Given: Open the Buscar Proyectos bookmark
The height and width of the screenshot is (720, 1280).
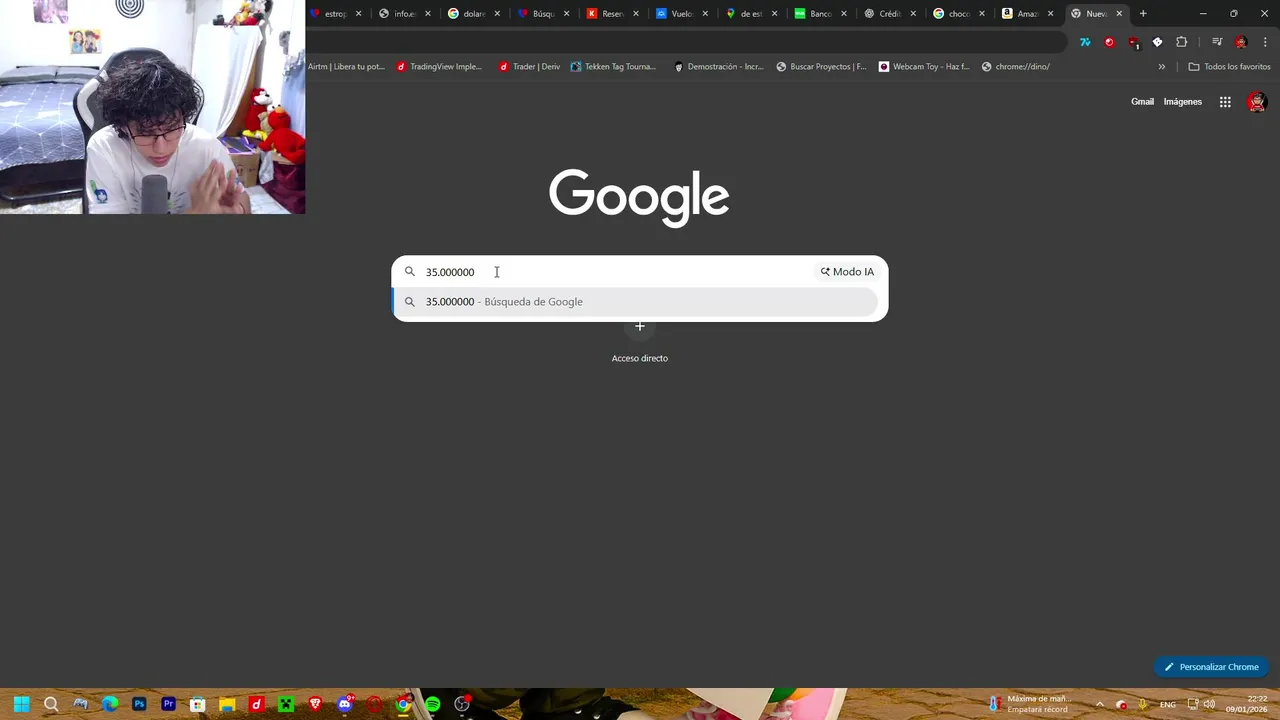Looking at the screenshot, I should (821, 67).
